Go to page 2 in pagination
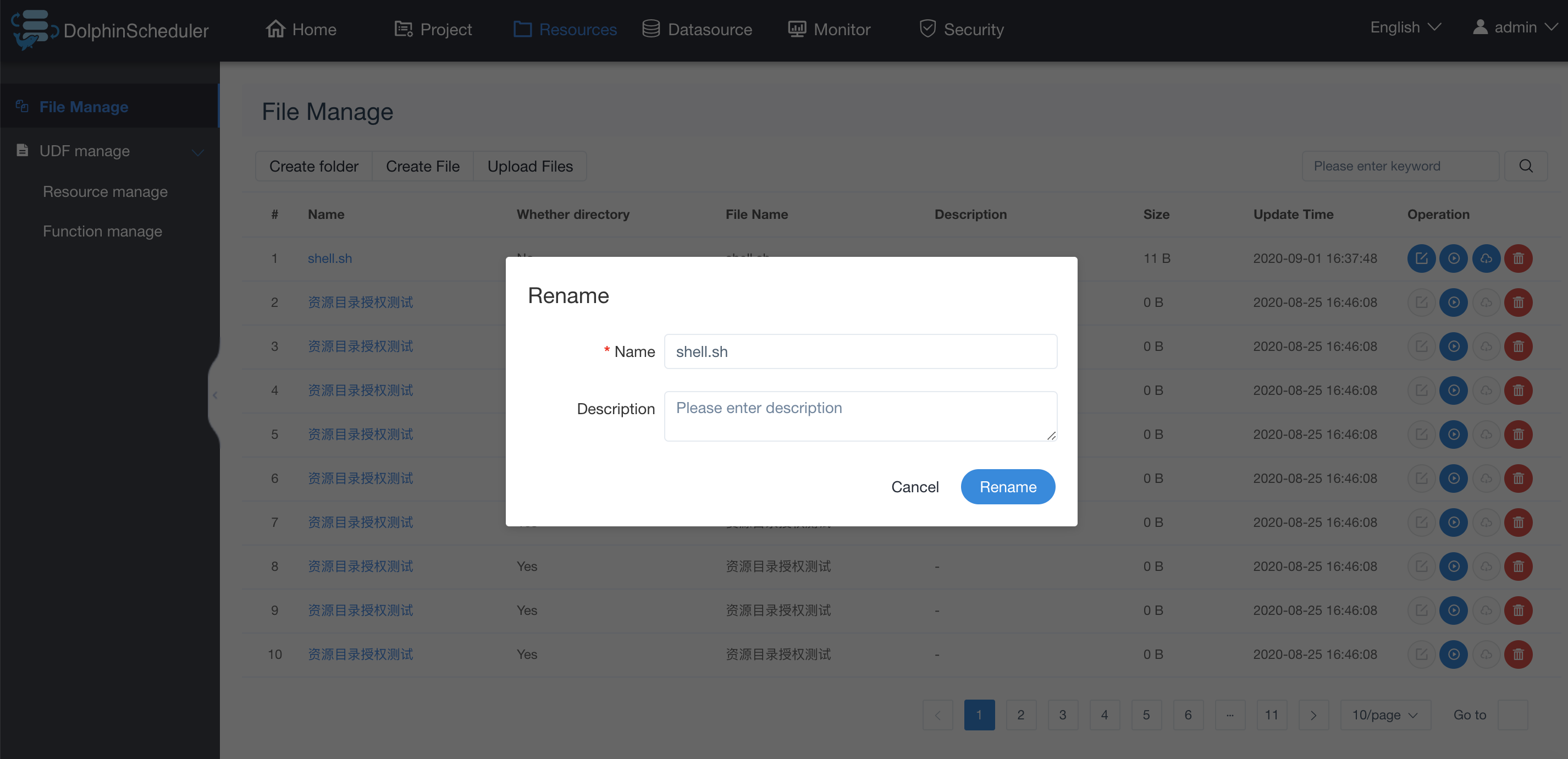 1021,715
